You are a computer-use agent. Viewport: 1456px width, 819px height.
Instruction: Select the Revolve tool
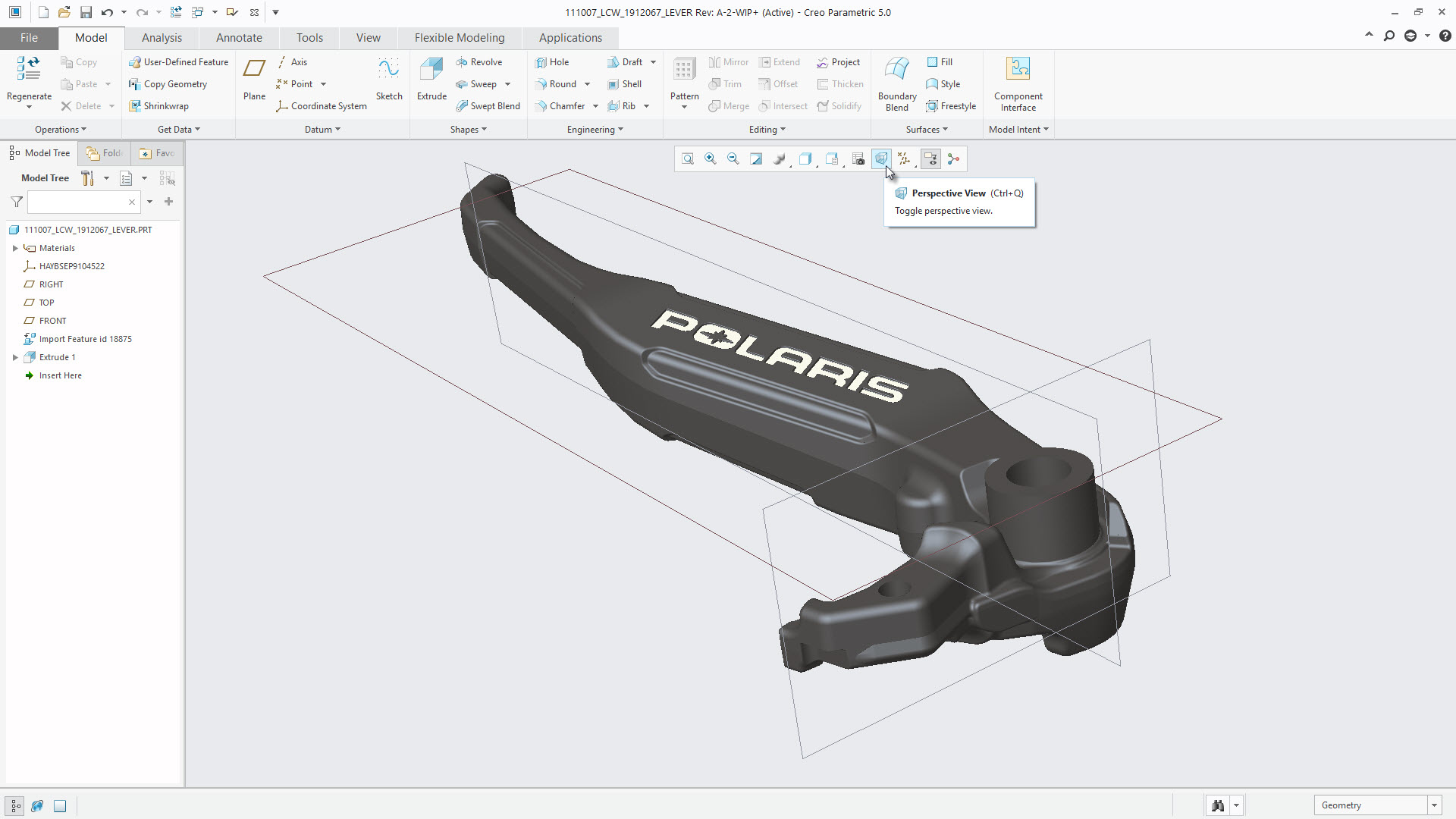(480, 61)
